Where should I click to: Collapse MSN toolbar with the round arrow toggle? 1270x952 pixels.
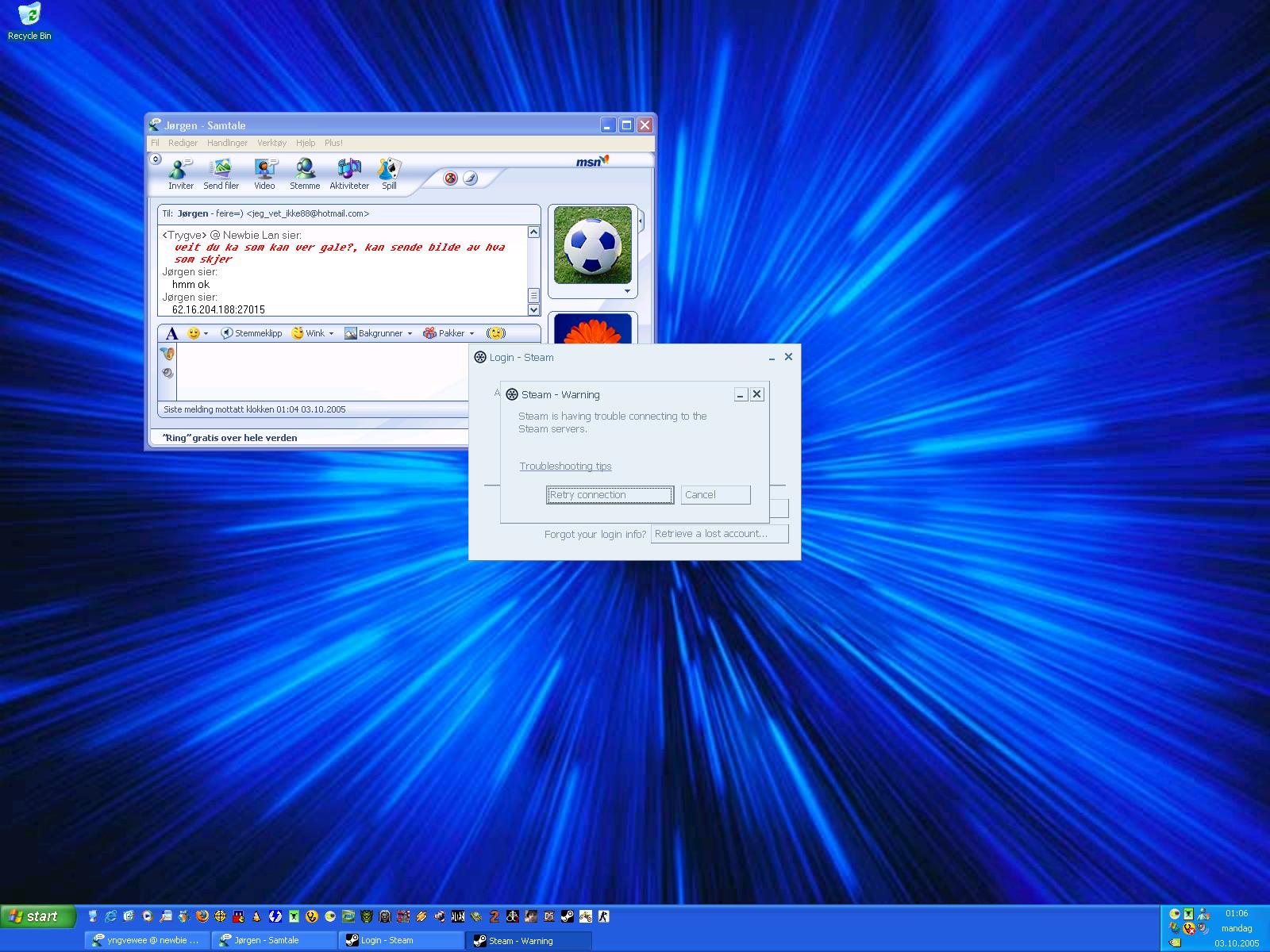(x=156, y=159)
